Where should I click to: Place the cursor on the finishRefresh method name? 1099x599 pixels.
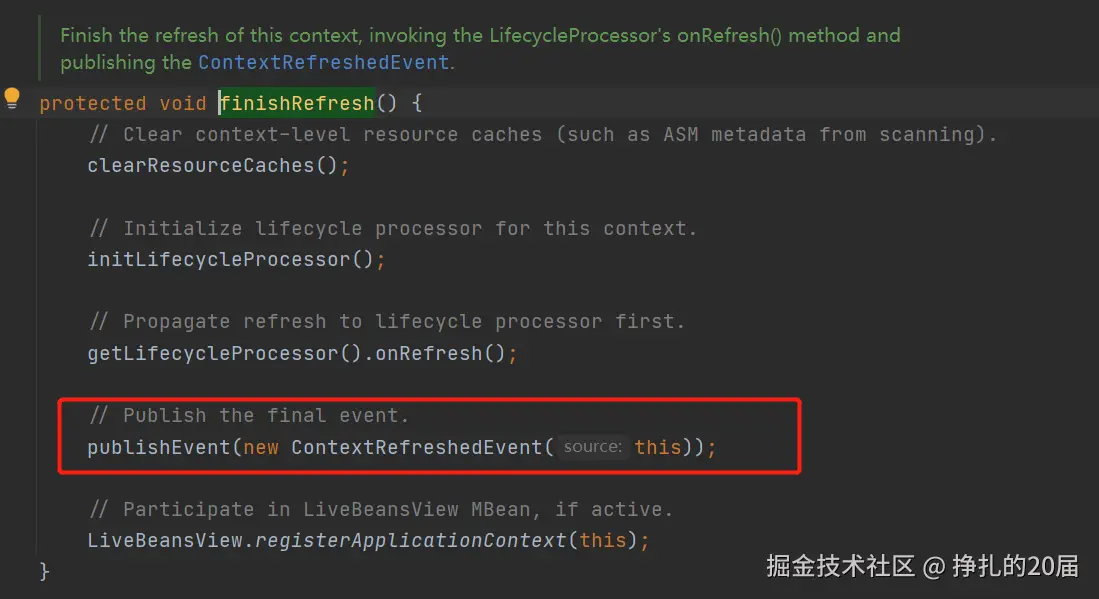(x=298, y=103)
